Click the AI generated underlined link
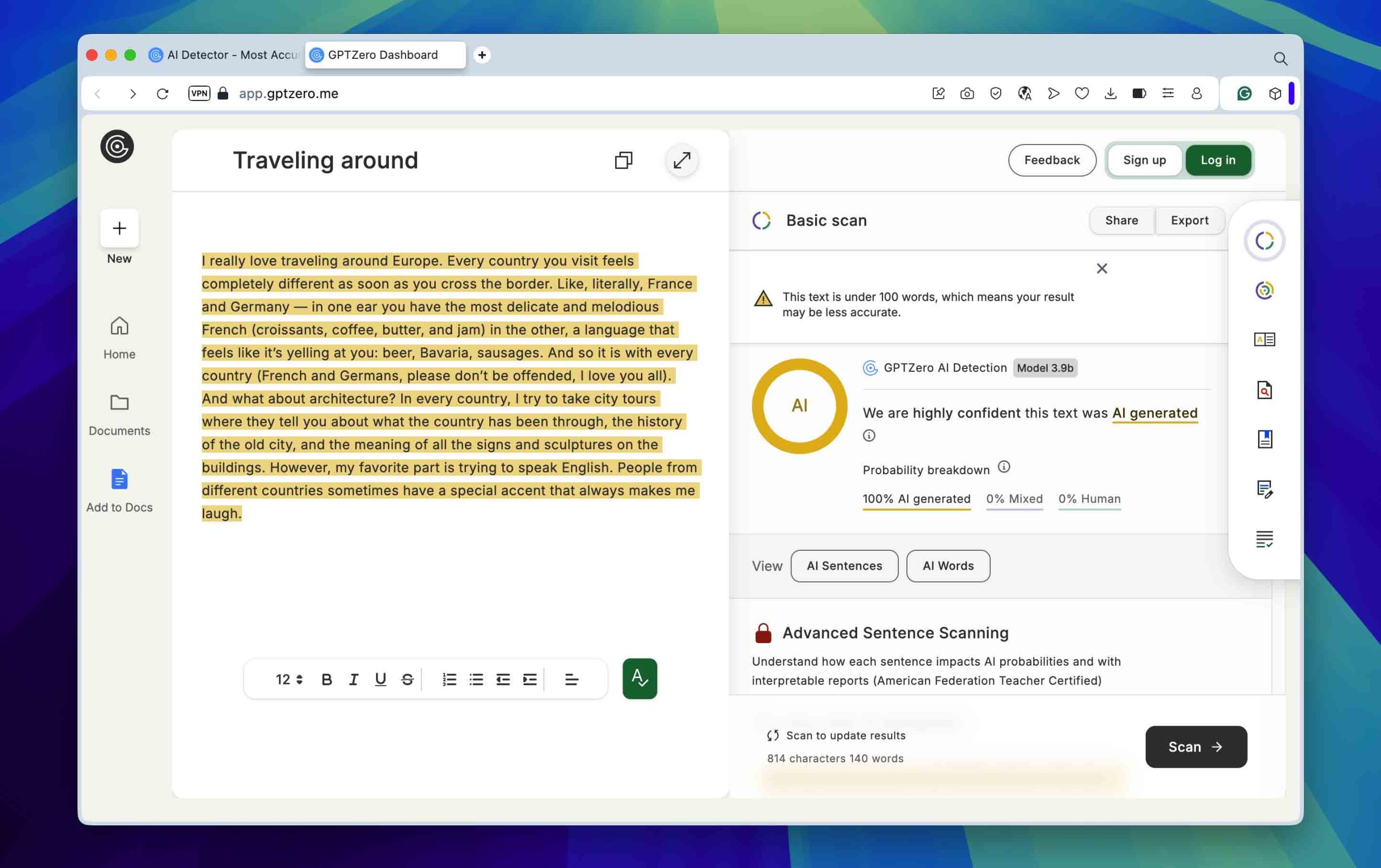This screenshot has width=1381, height=868. [x=1154, y=413]
